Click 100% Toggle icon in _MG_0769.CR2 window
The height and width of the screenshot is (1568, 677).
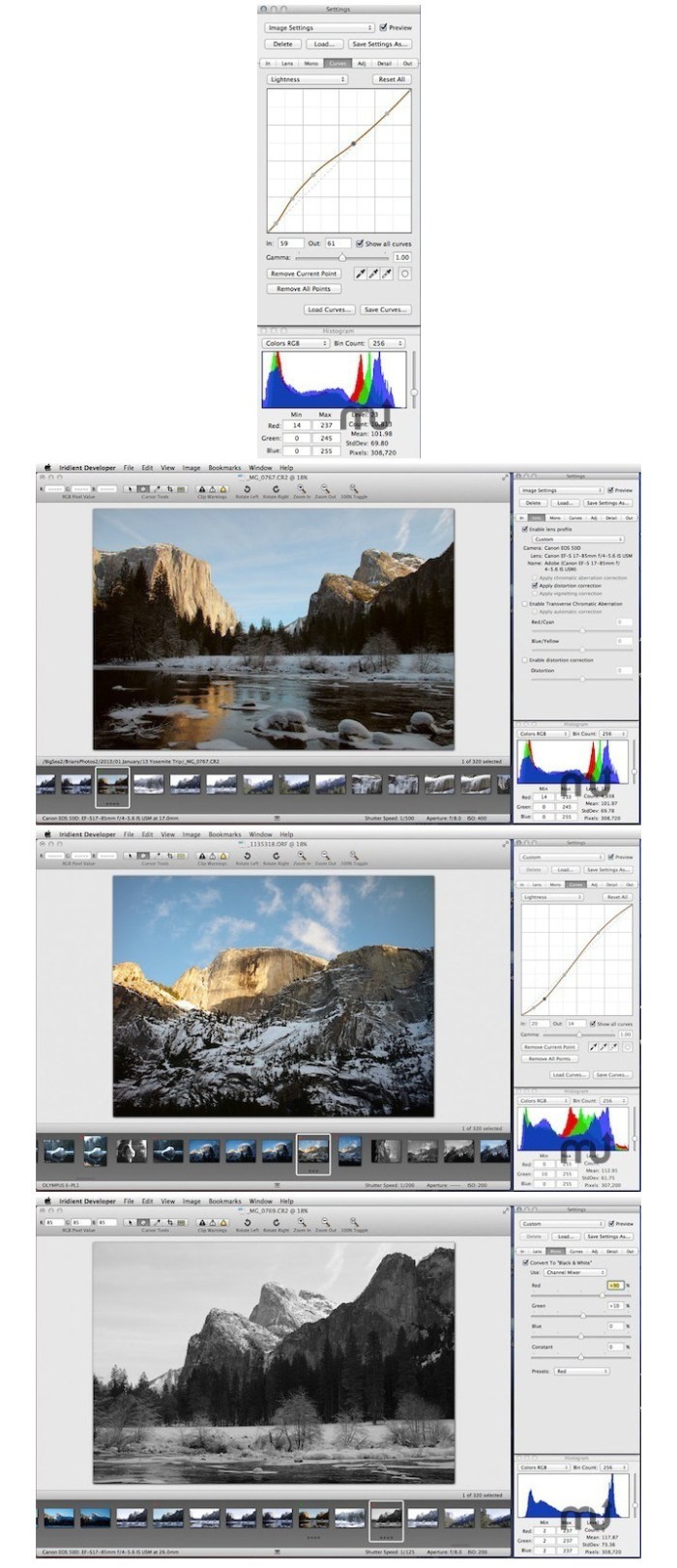(x=353, y=1222)
